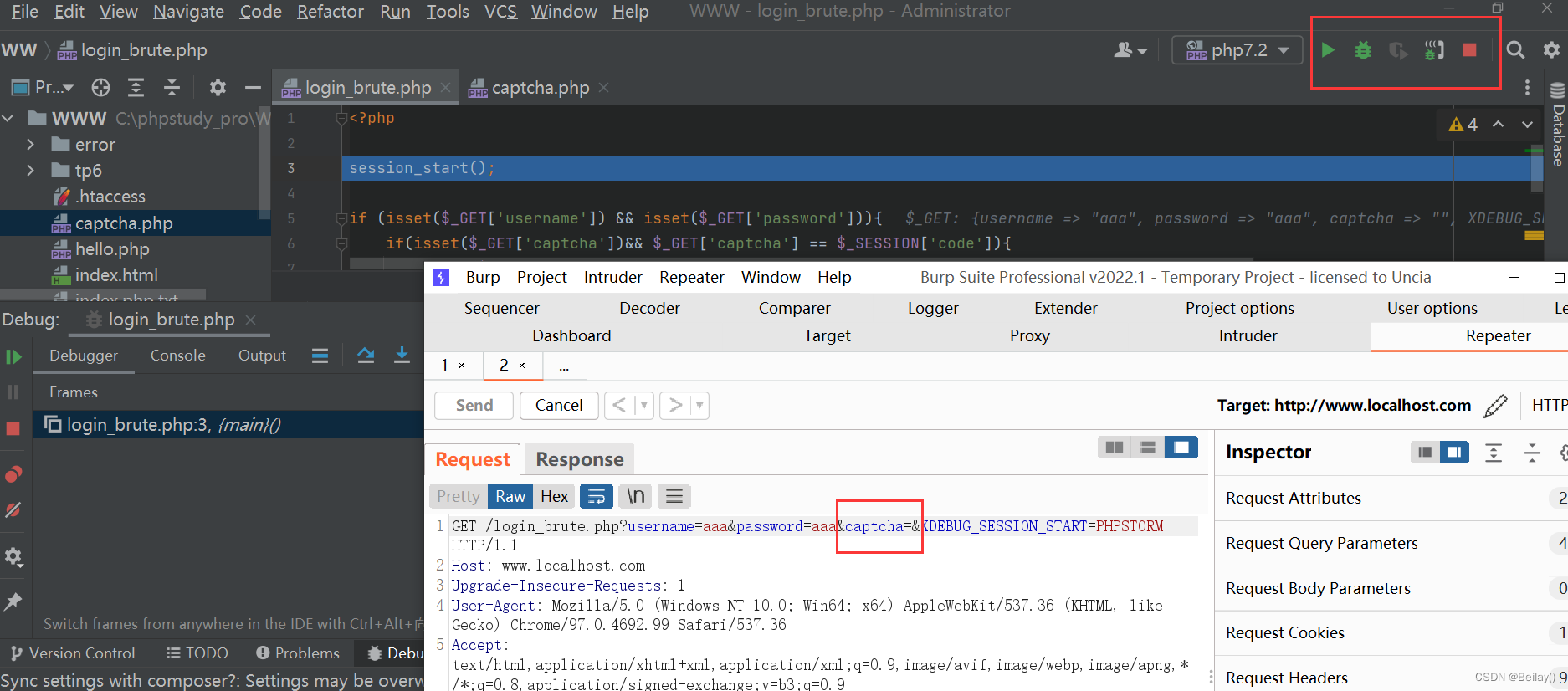
Task: Edit target pencil icon in Burp
Action: [1495, 406]
